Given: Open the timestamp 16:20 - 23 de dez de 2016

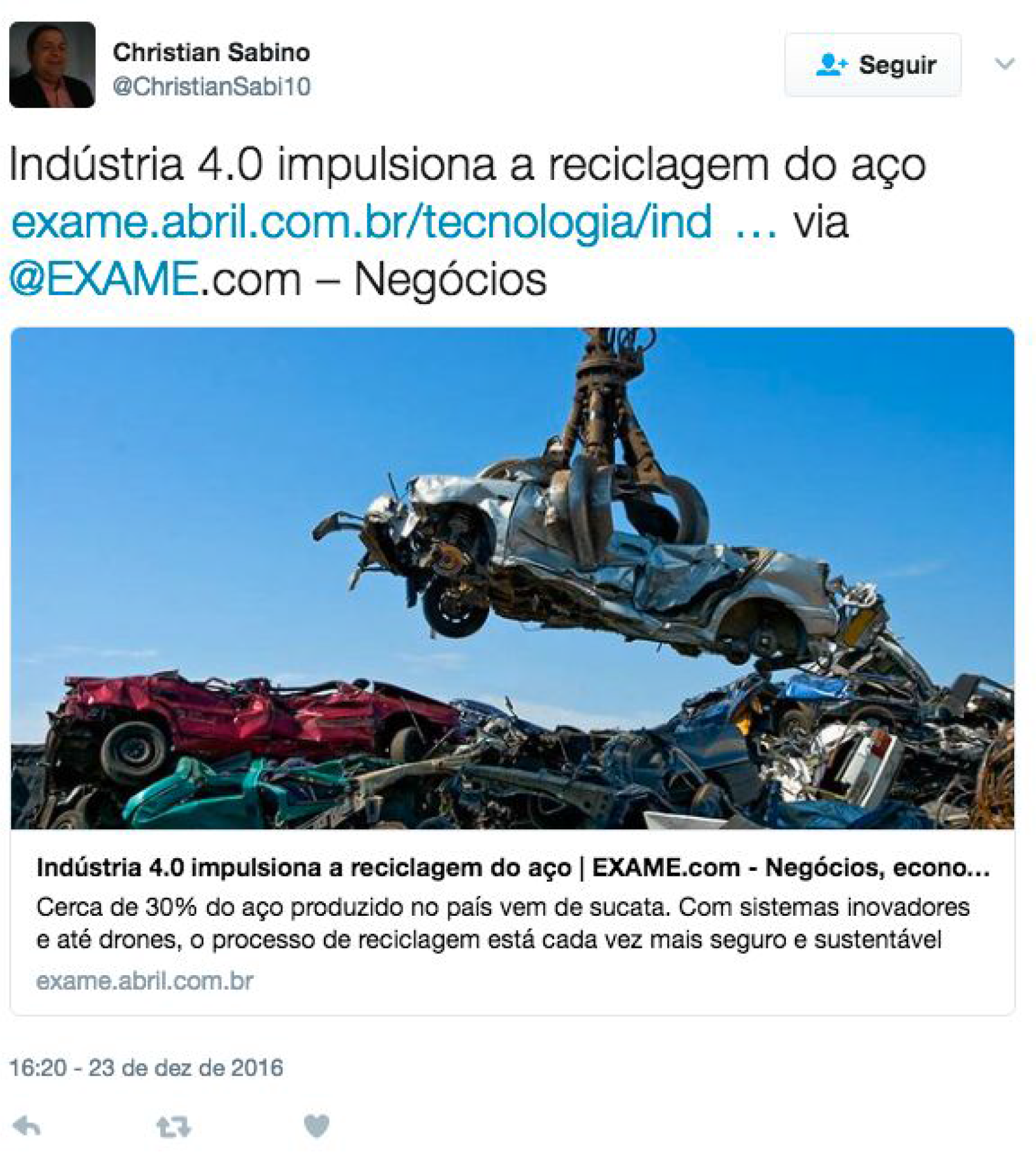Looking at the screenshot, I should (146, 1067).
